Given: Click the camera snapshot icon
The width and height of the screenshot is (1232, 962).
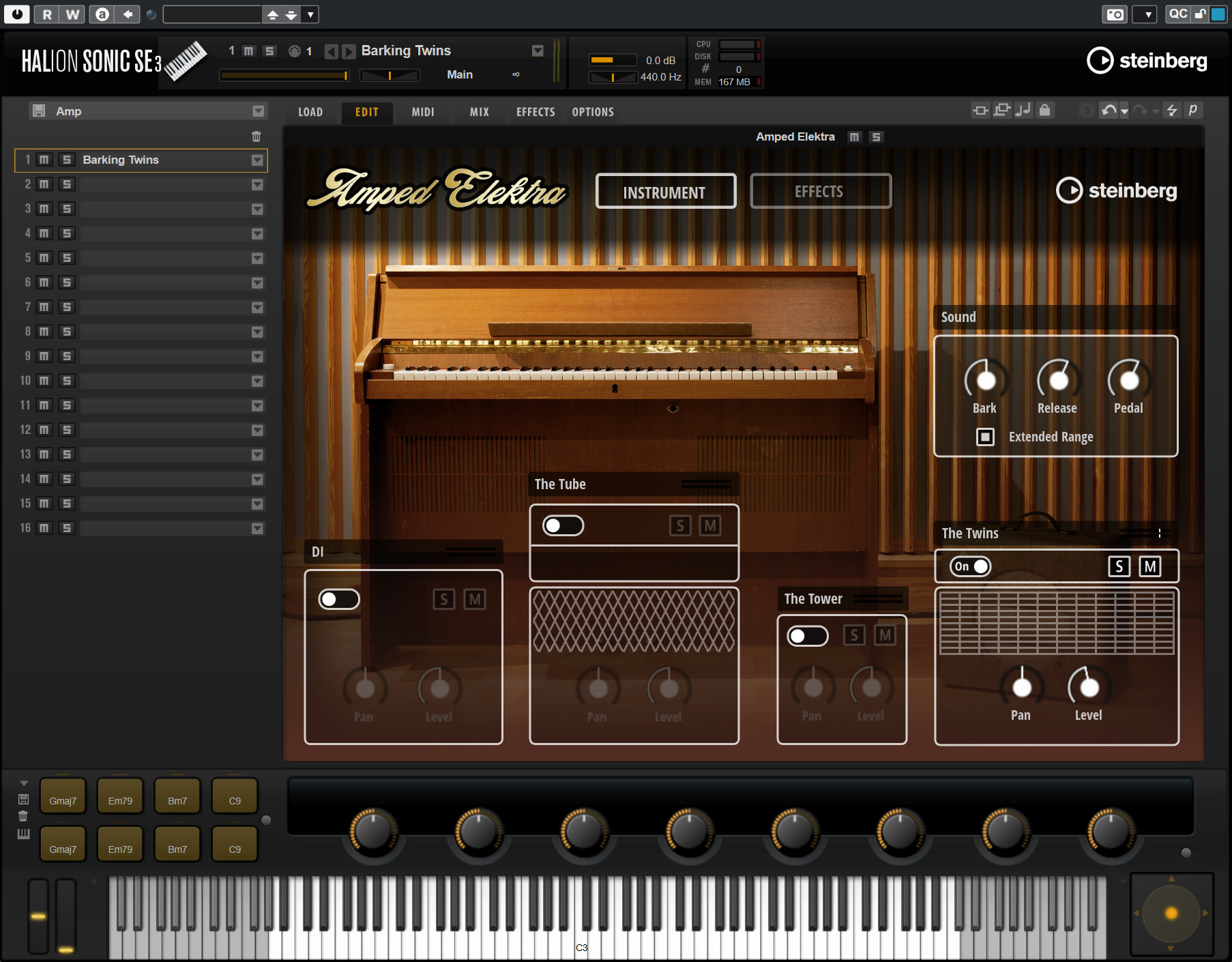Looking at the screenshot, I should coord(1115,14).
